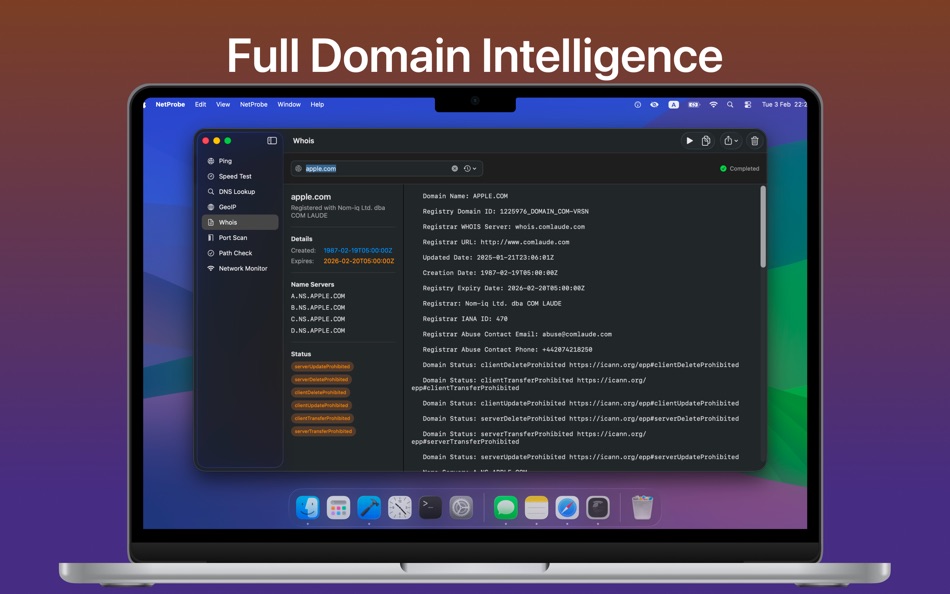
Task: Open the GeoIP tool
Action: point(227,207)
